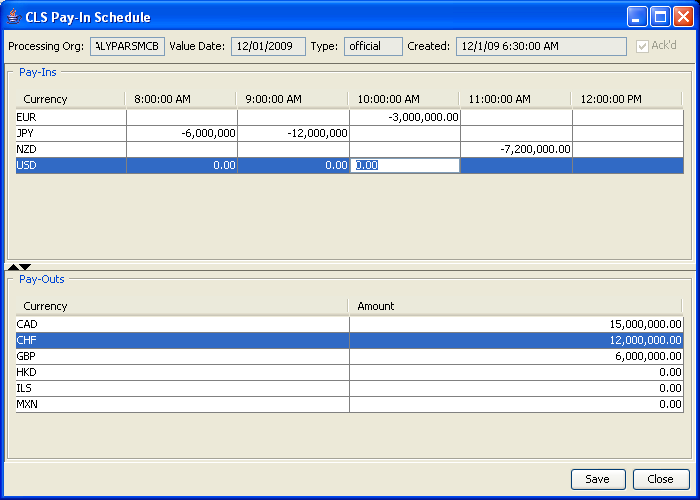Click the empty USD 11:00:00 AM cell
Image resolution: width=700 pixels, height=500 pixels.
click(x=517, y=165)
